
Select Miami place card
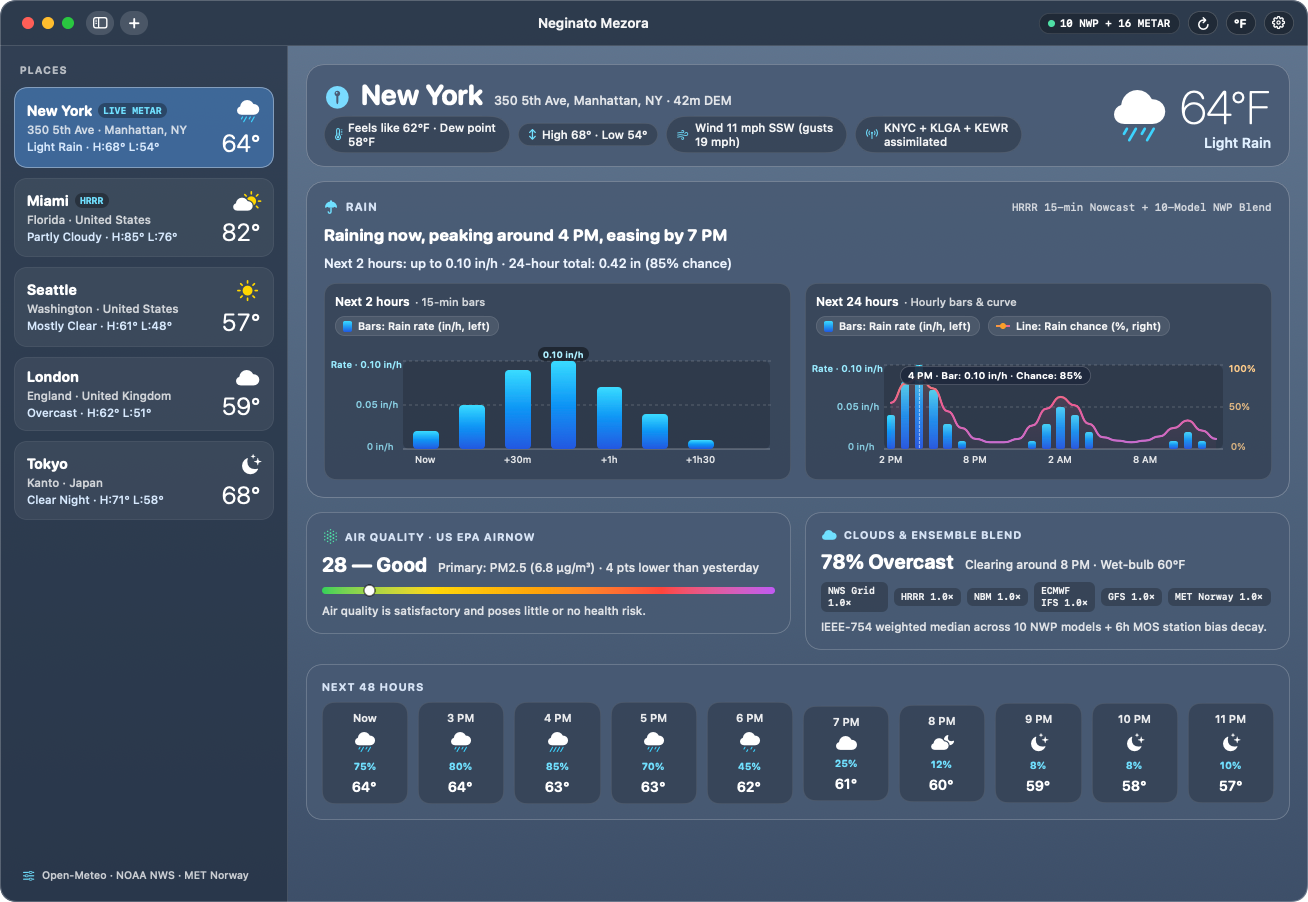(x=144, y=218)
